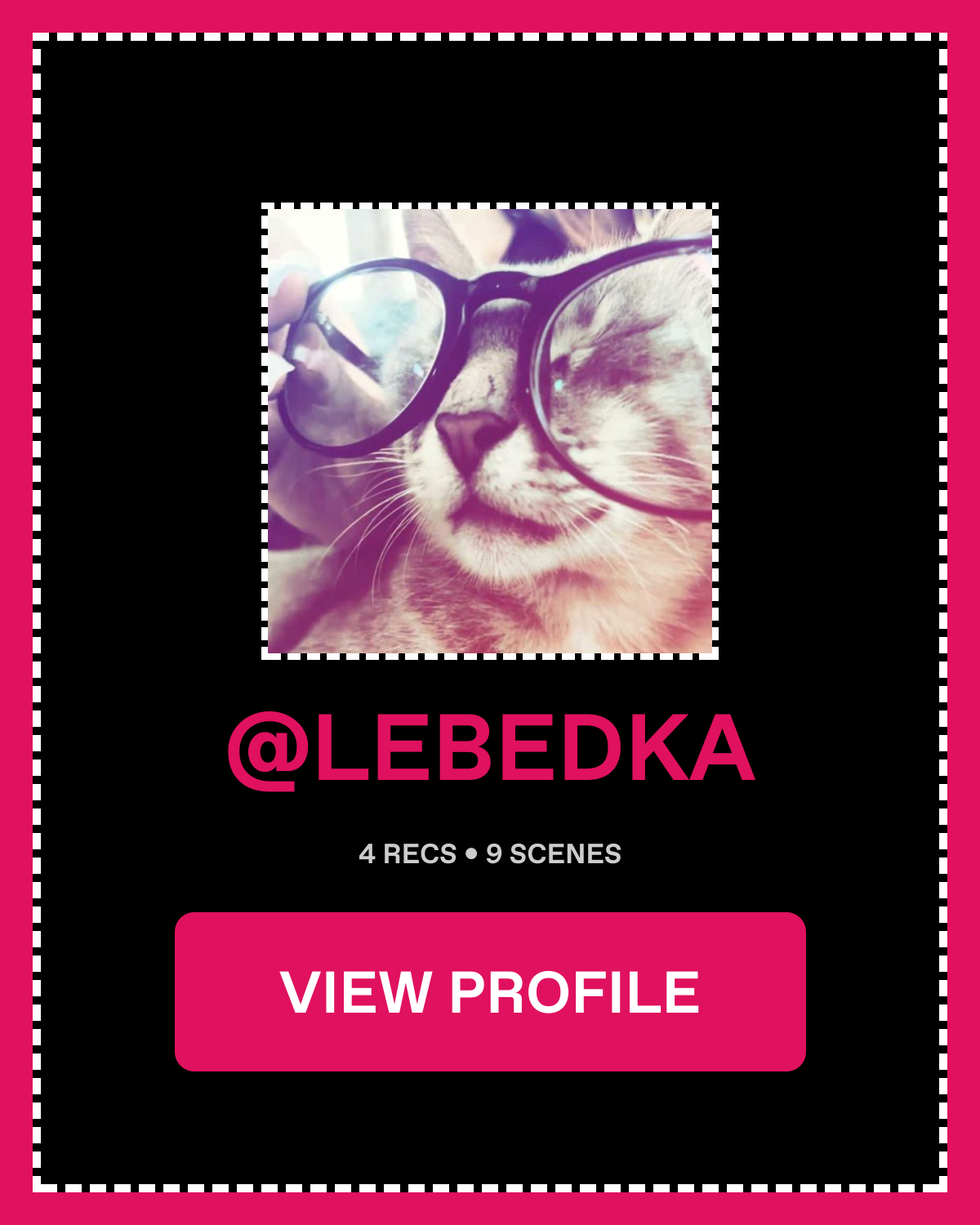This screenshot has height=1225, width=980.
Task: Select the 9 SCENES stat
Action: [x=554, y=854]
